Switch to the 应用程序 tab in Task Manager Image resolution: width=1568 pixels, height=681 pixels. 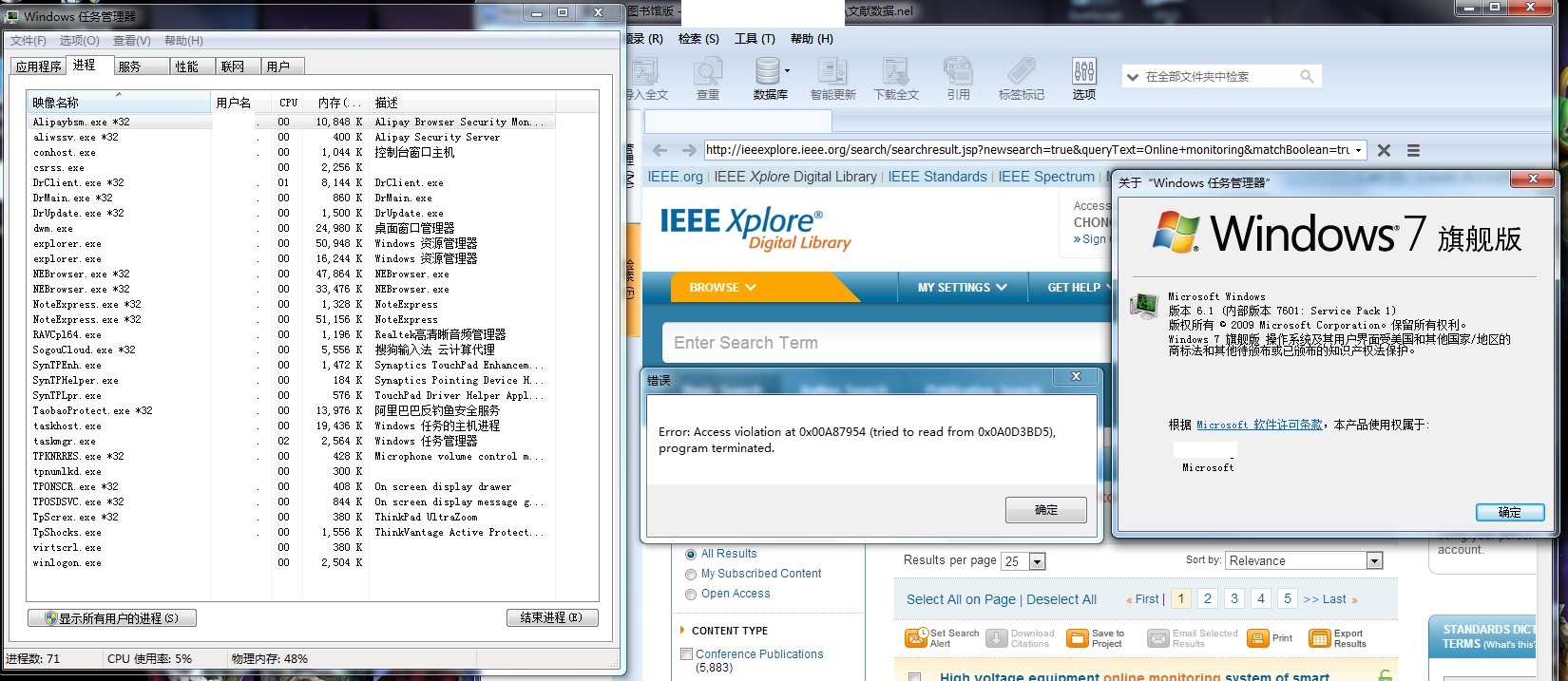38,66
